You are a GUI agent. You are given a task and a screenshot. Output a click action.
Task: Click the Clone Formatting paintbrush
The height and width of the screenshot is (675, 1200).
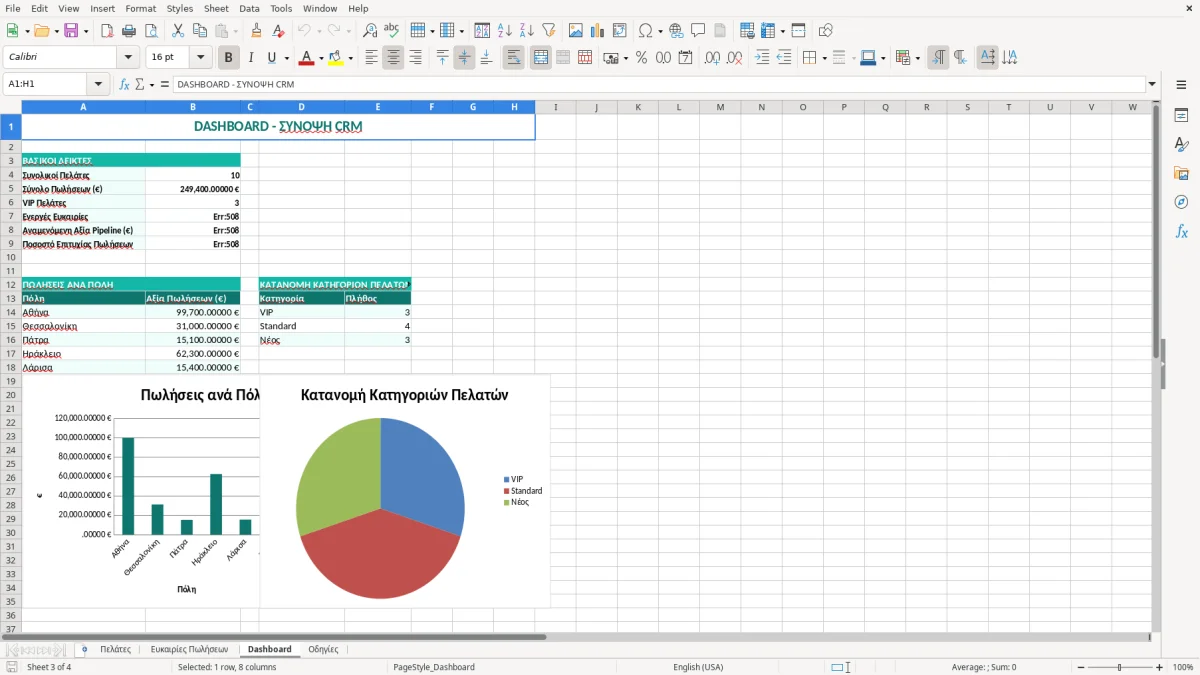click(x=257, y=31)
